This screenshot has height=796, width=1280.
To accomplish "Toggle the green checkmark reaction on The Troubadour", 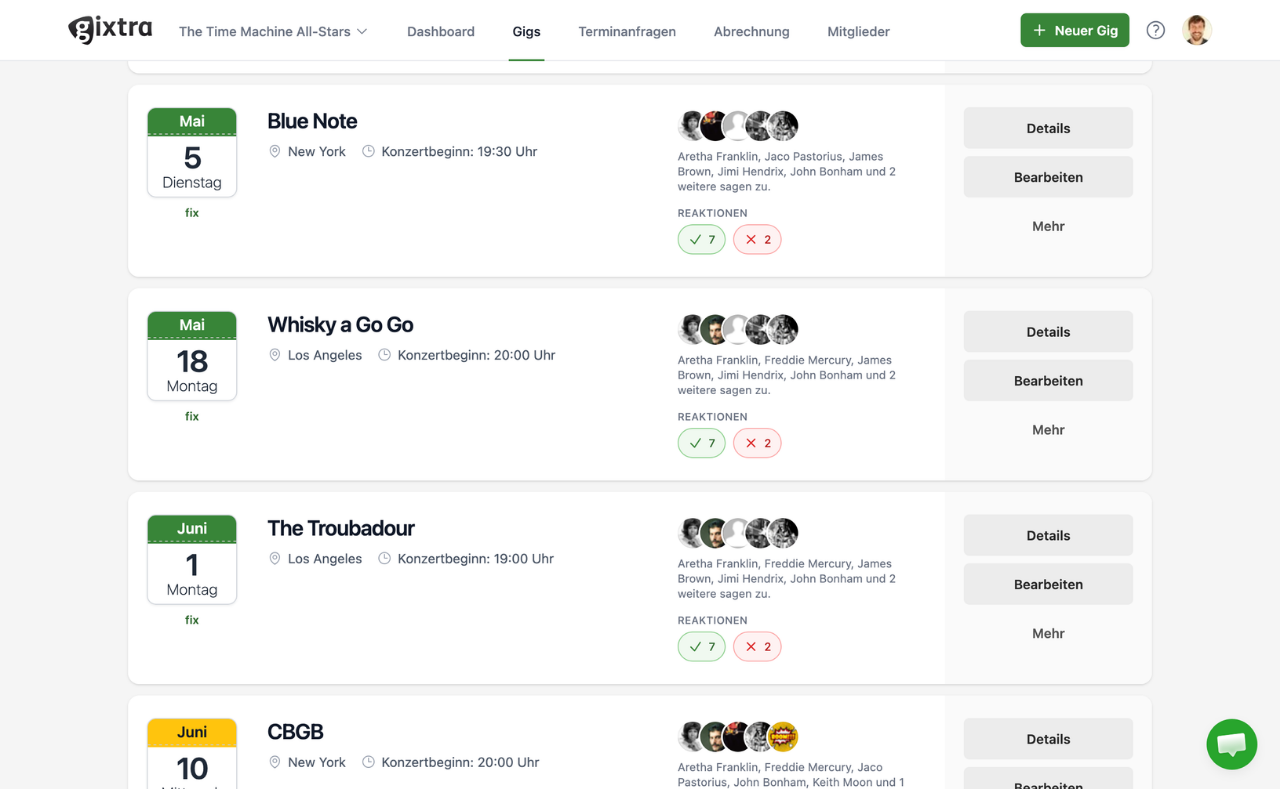I will 701,646.
